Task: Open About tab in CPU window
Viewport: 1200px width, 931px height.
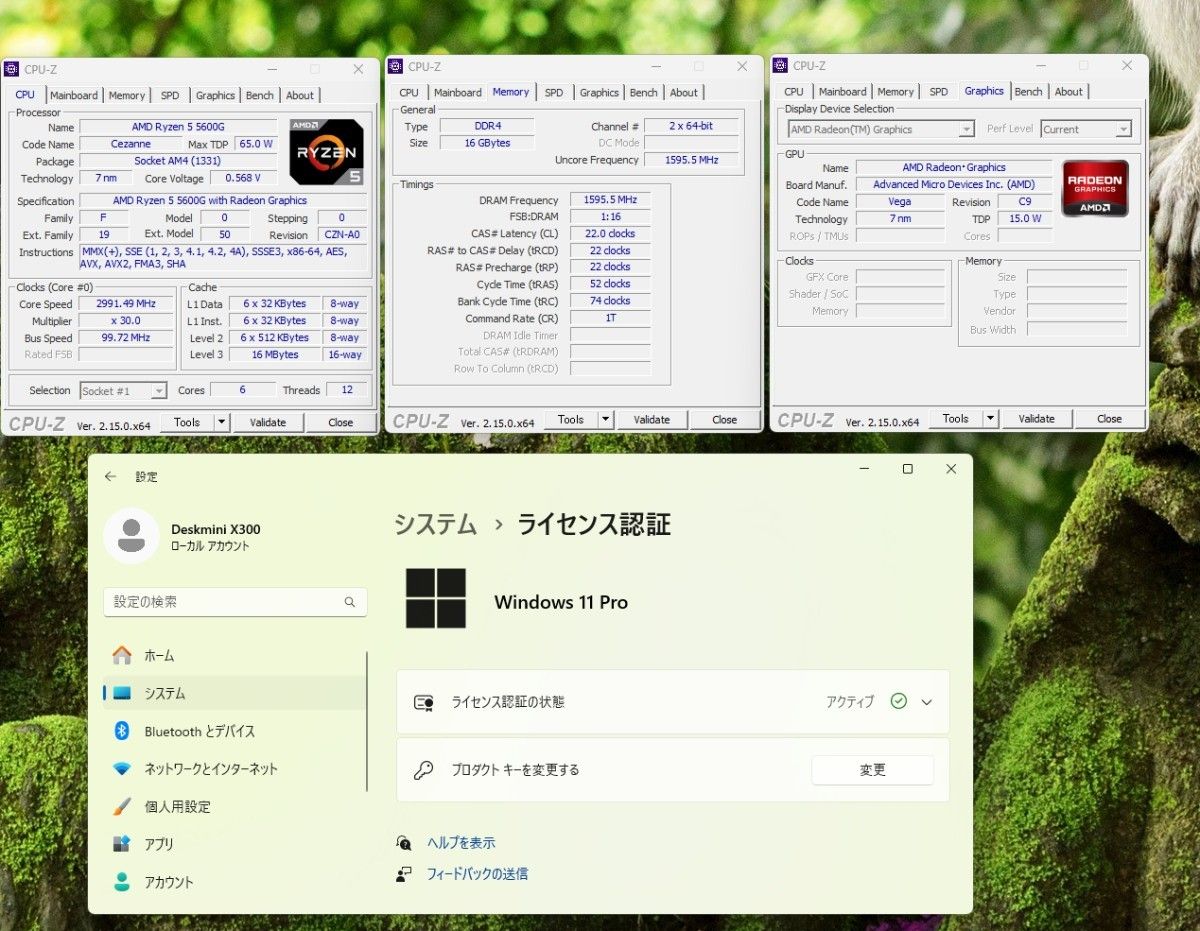Action: 300,96
